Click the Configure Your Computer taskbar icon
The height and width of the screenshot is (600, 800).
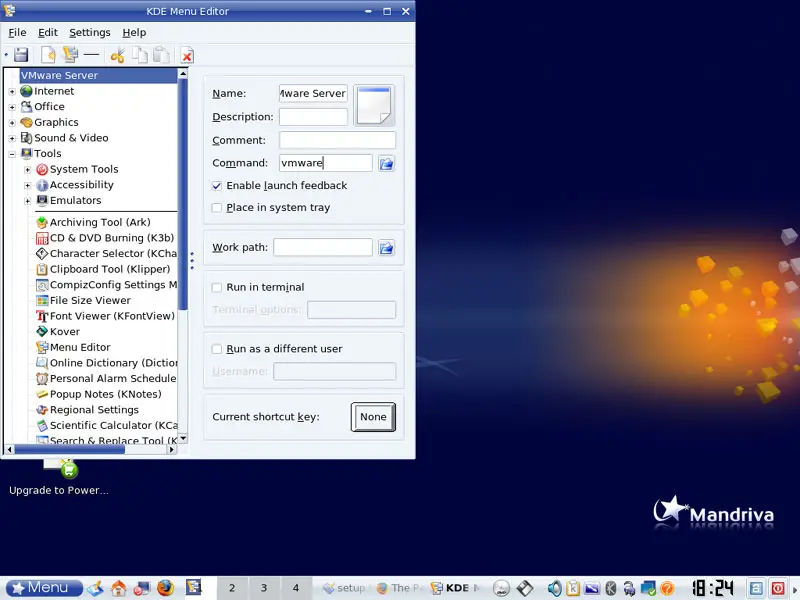click(142, 588)
